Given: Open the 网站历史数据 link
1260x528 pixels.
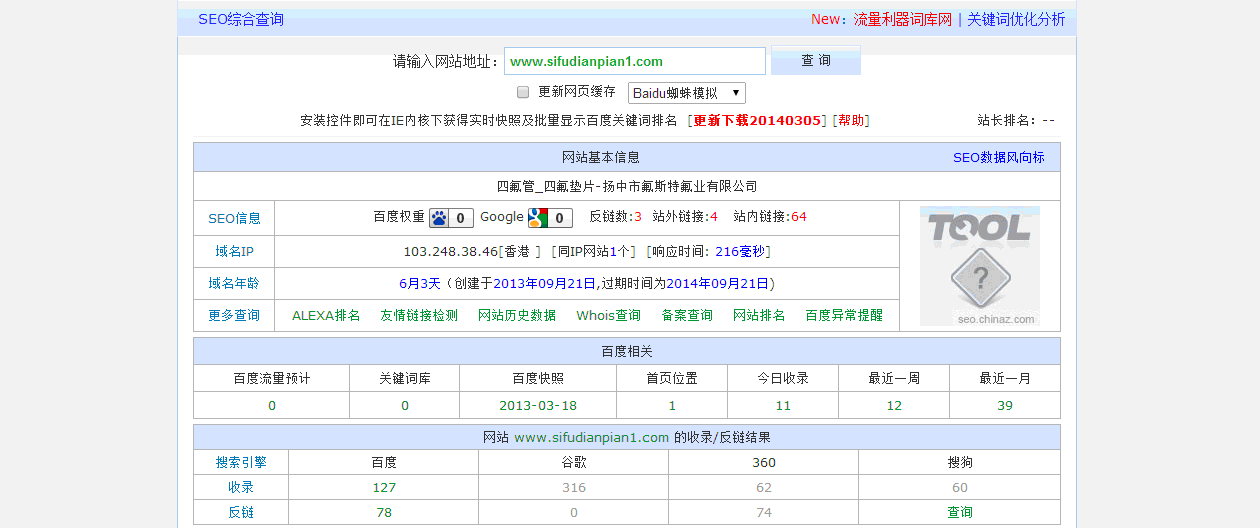Looking at the screenshot, I should tap(517, 315).
